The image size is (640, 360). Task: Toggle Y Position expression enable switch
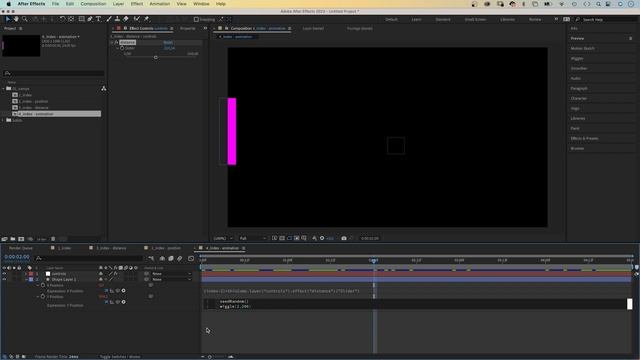coord(107,302)
